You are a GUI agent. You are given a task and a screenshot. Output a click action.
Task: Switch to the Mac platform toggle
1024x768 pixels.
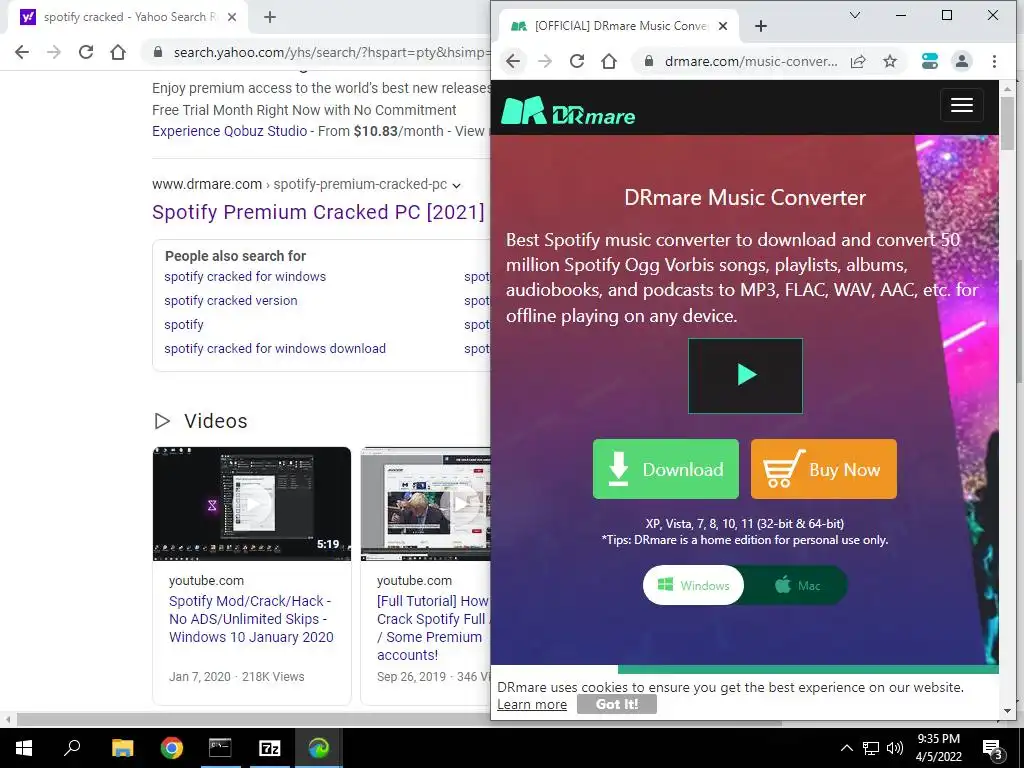point(797,585)
